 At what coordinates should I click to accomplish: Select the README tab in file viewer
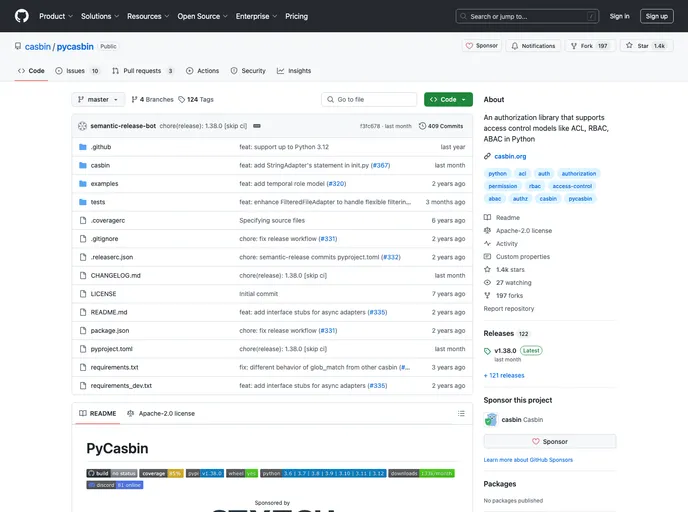coord(97,414)
